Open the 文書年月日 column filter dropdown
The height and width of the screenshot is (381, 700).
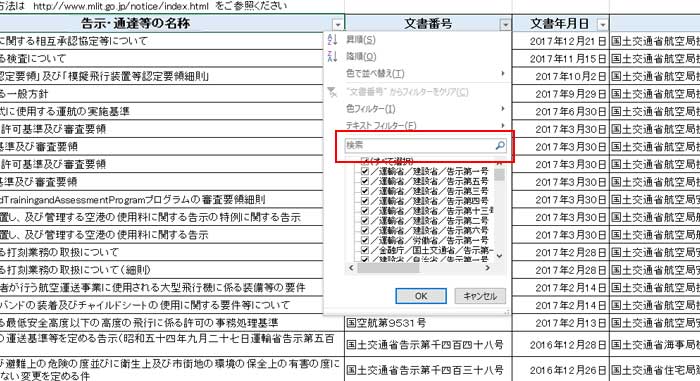(603, 25)
